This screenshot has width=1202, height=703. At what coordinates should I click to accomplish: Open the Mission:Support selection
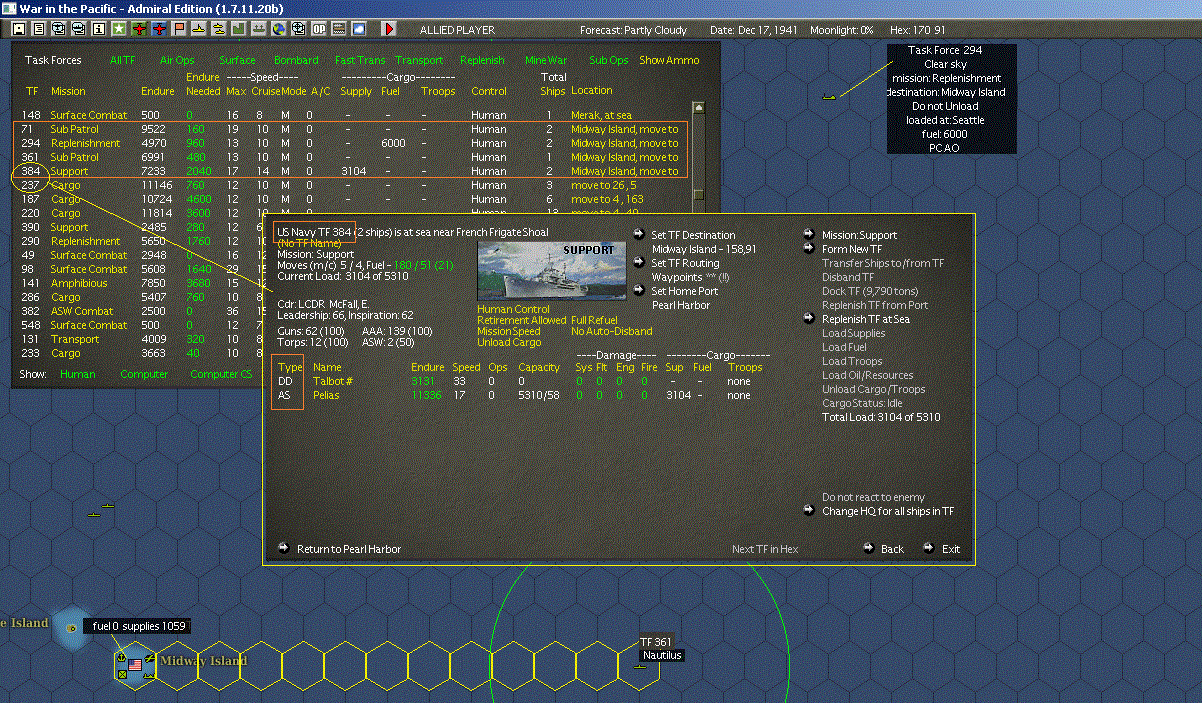coord(859,235)
